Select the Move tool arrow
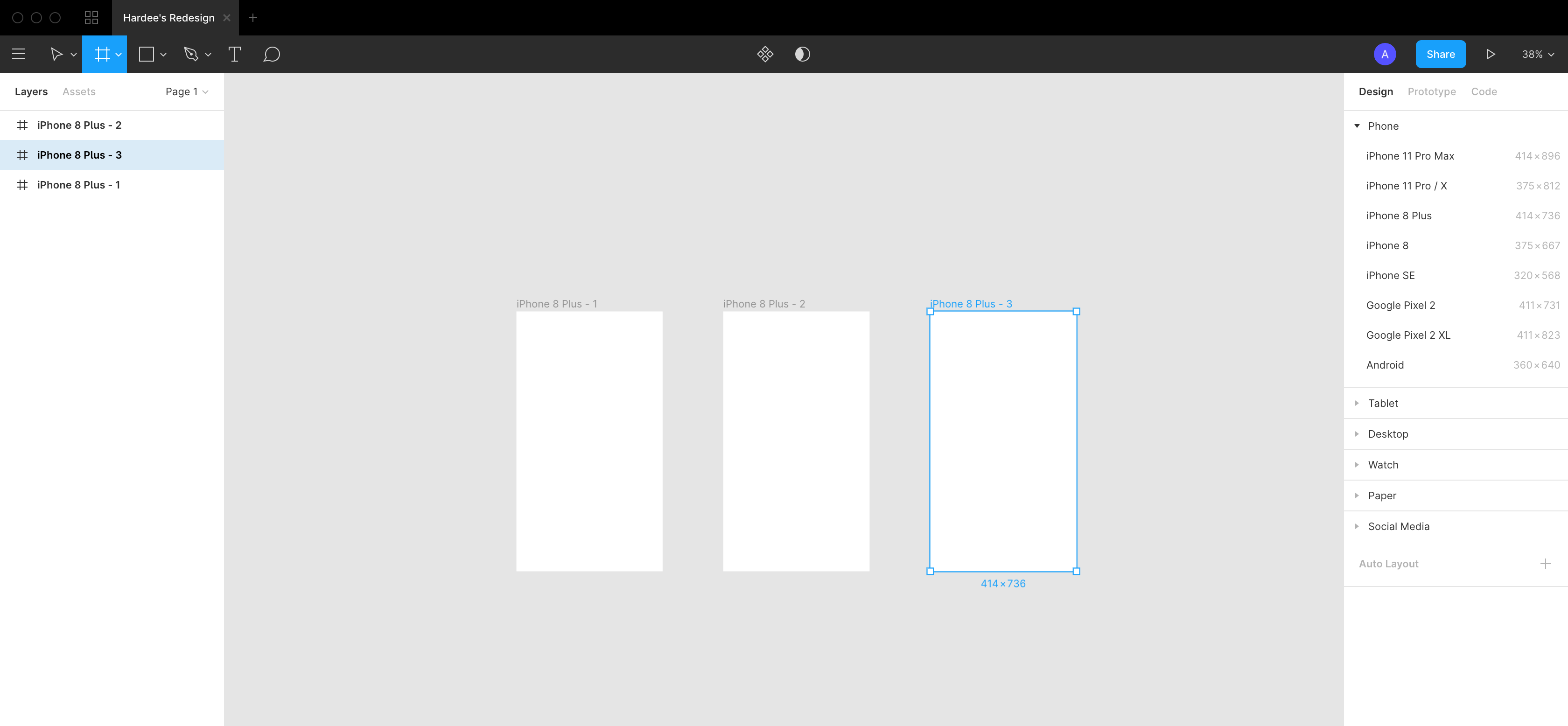Viewport: 1568px width, 726px height. click(x=56, y=54)
